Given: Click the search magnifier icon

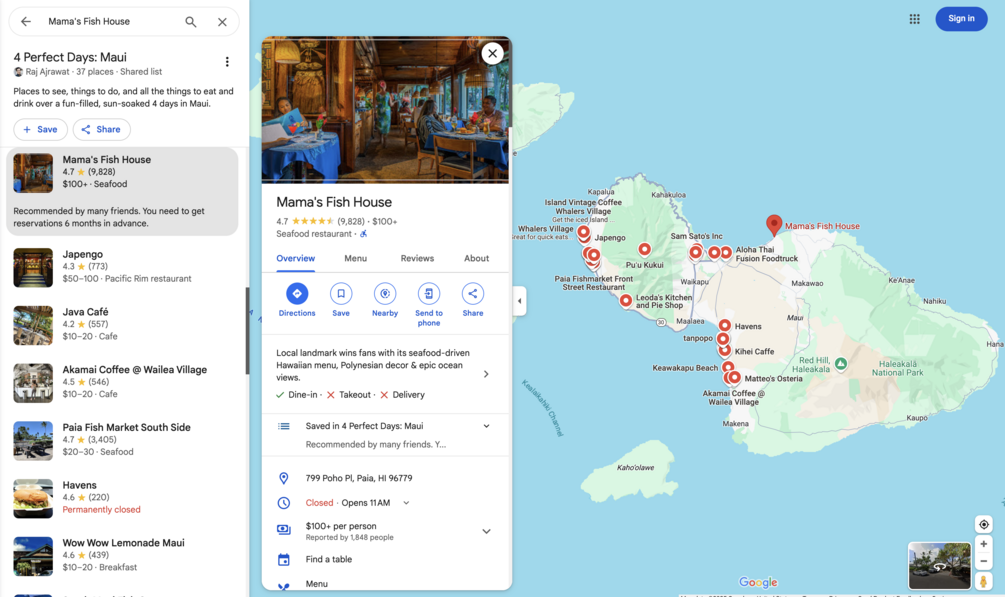Looking at the screenshot, I should tap(191, 21).
